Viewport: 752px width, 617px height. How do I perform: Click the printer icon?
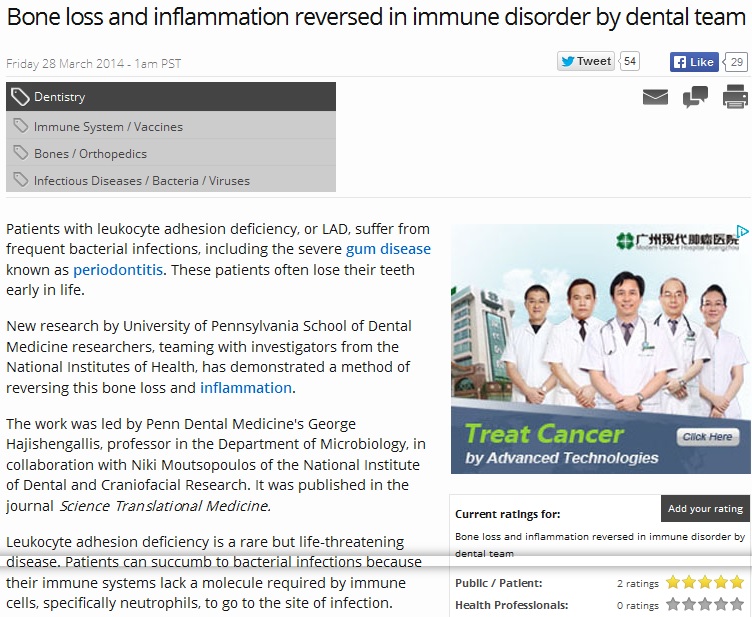[x=735, y=97]
